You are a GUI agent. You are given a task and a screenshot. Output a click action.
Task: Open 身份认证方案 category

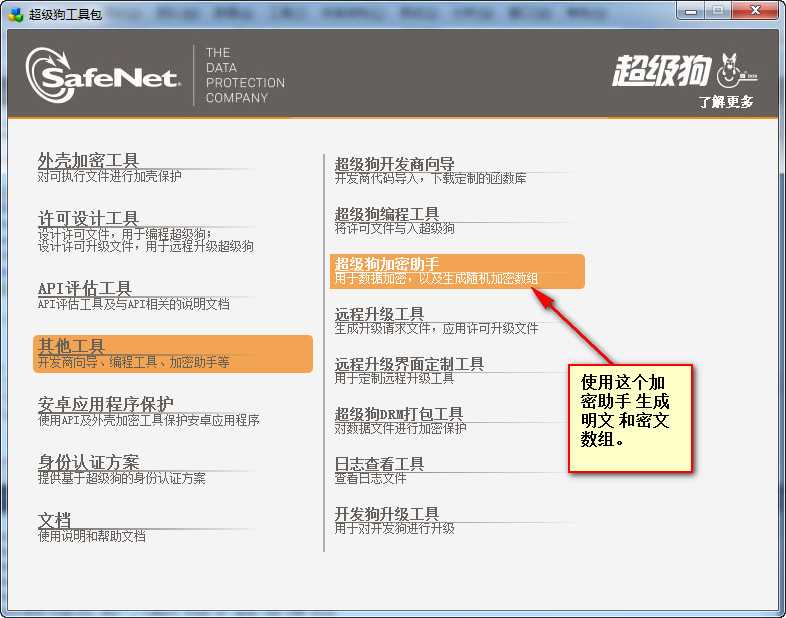(89, 462)
